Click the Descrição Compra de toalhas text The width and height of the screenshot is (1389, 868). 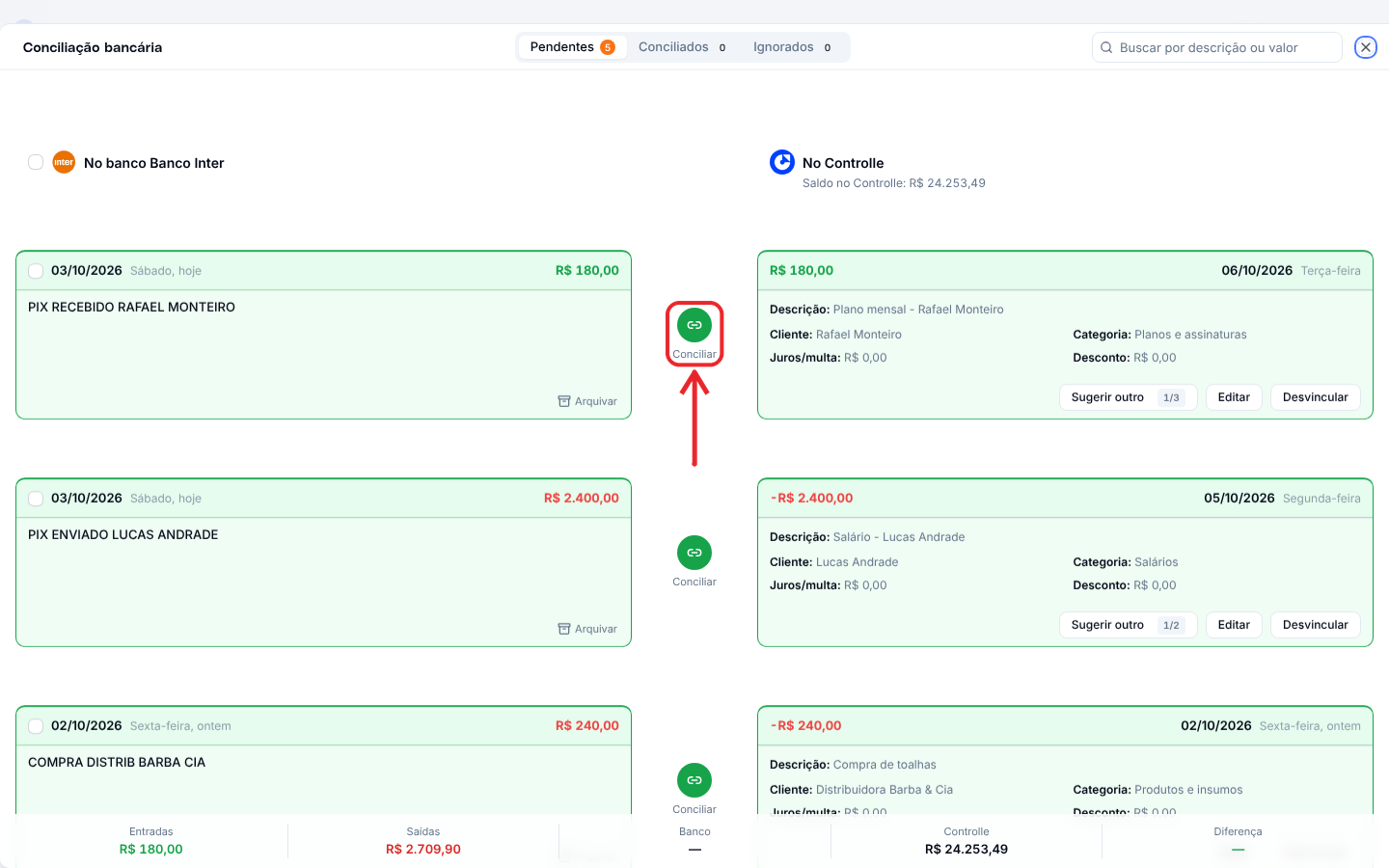click(853, 765)
